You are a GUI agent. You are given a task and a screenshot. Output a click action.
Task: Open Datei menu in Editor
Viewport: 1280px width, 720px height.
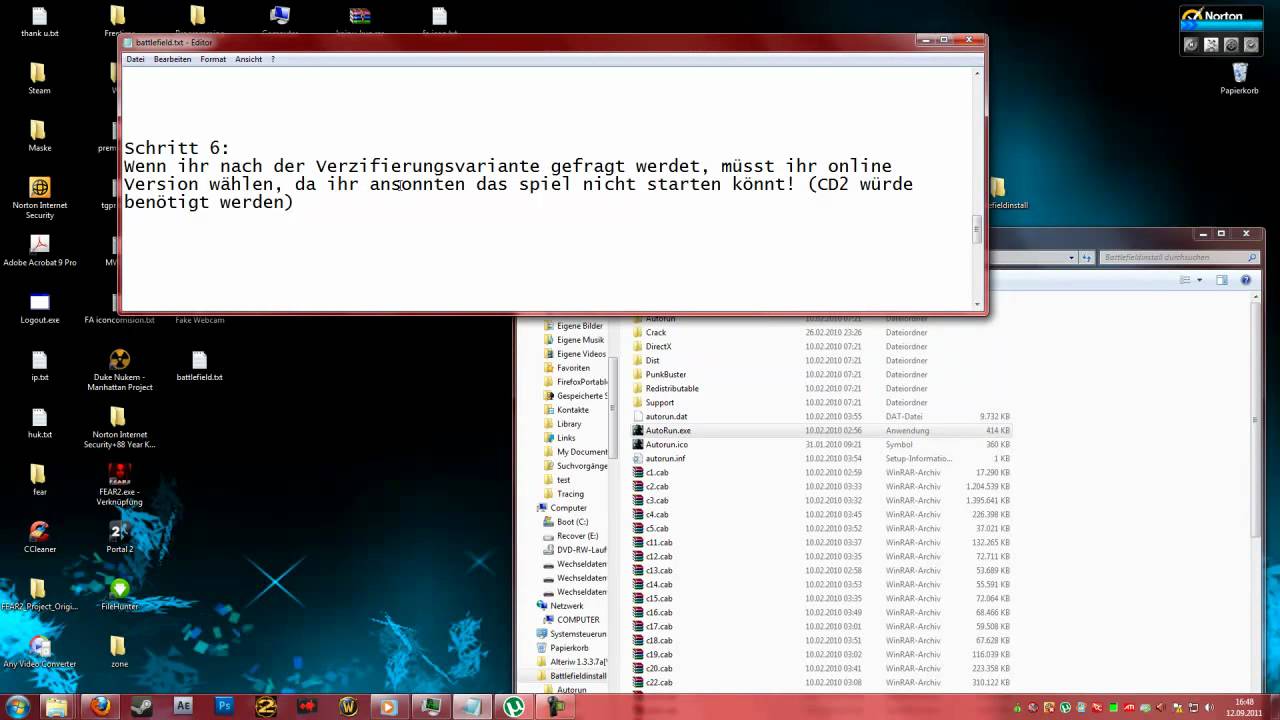(135, 59)
